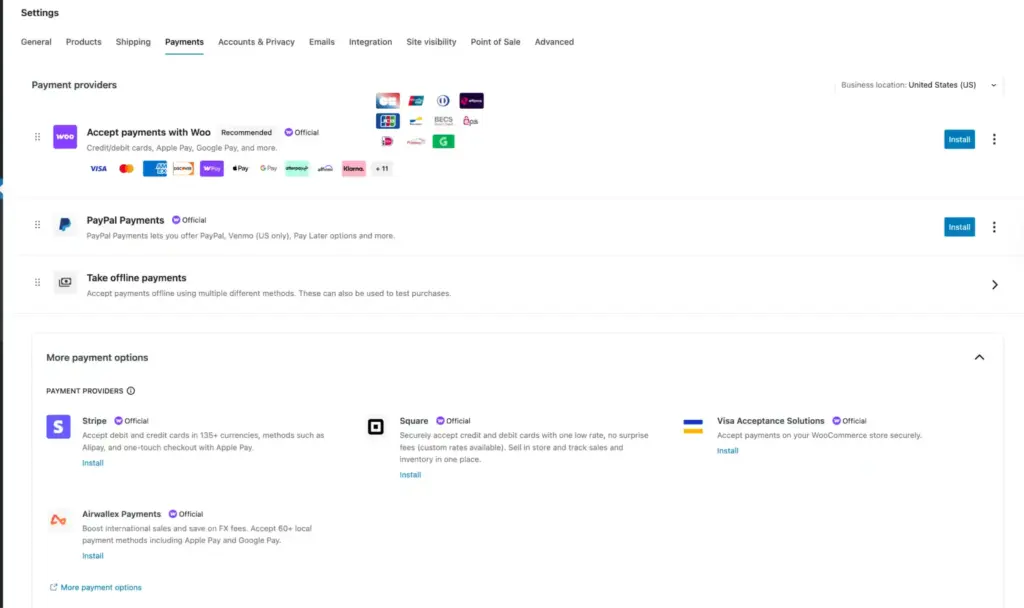Screen dimensions: 1024x608
Task: Install PayPal Payments
Action: pos(959,227)
